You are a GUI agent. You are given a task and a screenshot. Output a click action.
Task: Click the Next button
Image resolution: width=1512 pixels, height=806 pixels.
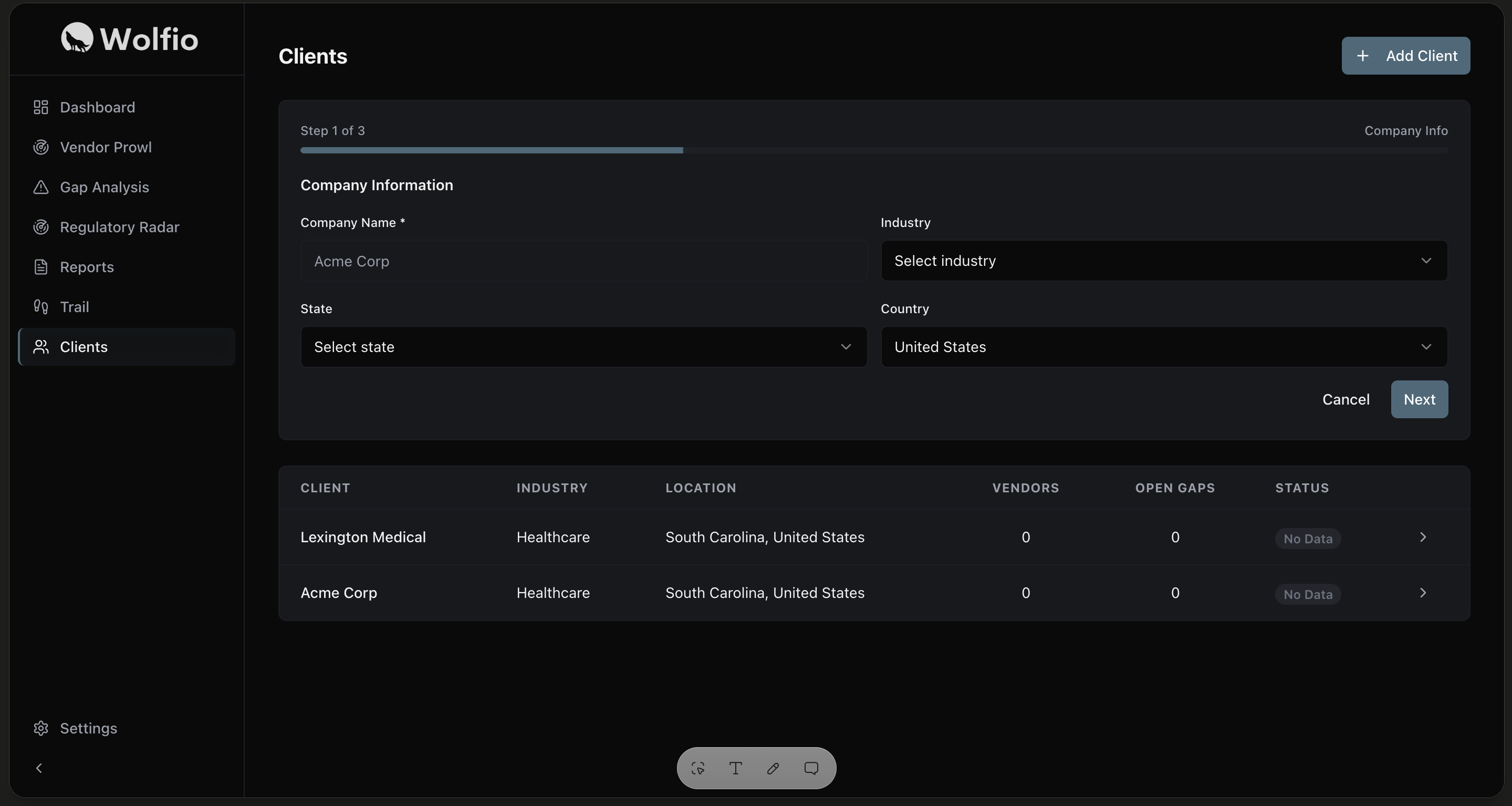pyautogui.click(x=1419, y=400)
